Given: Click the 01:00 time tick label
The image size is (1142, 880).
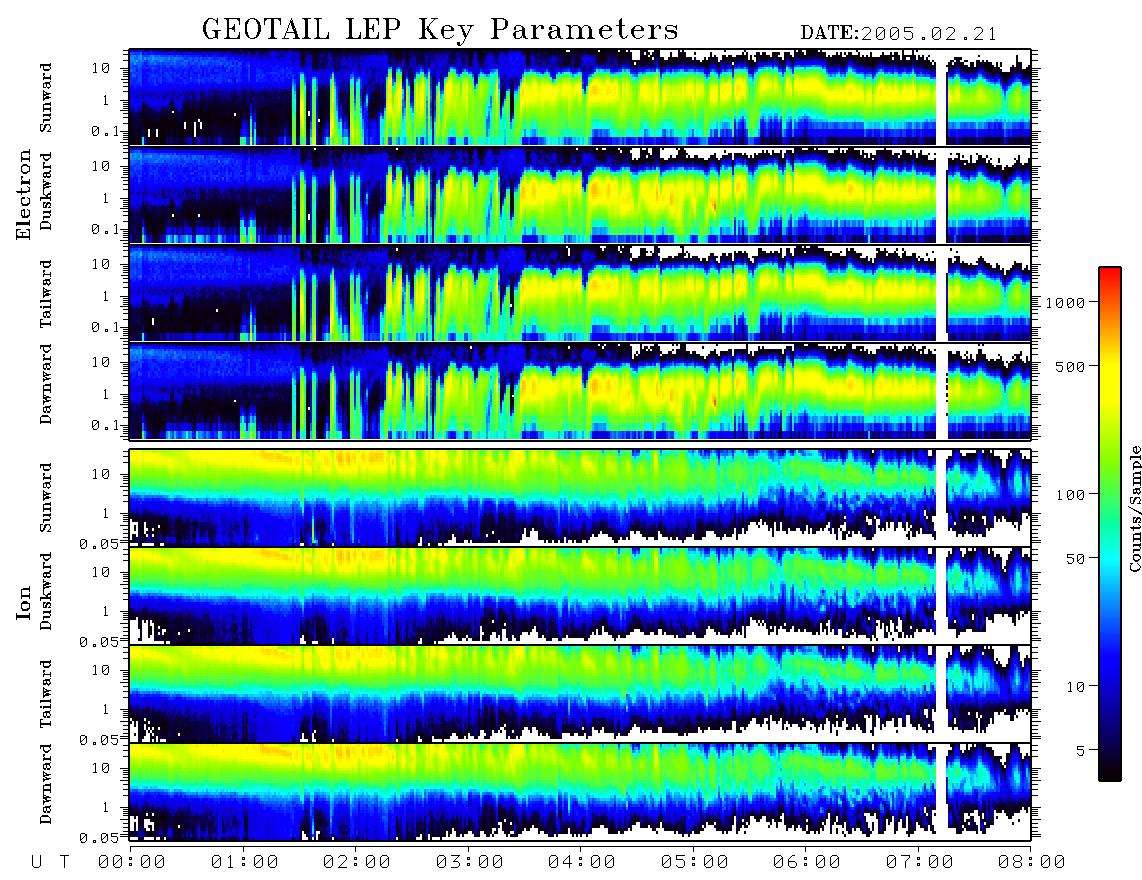Looking at the screenshot, I should pos(245,862).
